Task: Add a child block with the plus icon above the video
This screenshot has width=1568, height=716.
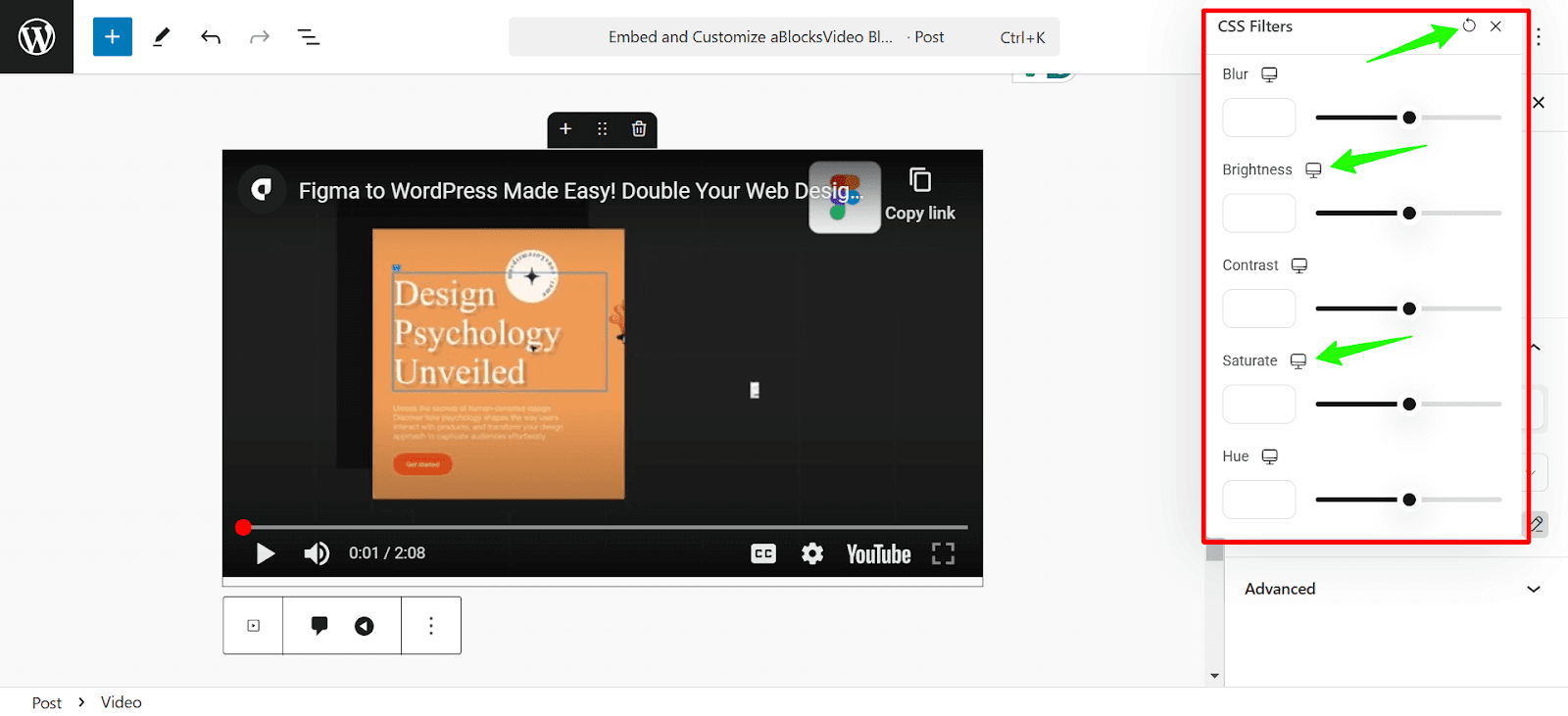Action: point(565,129)
